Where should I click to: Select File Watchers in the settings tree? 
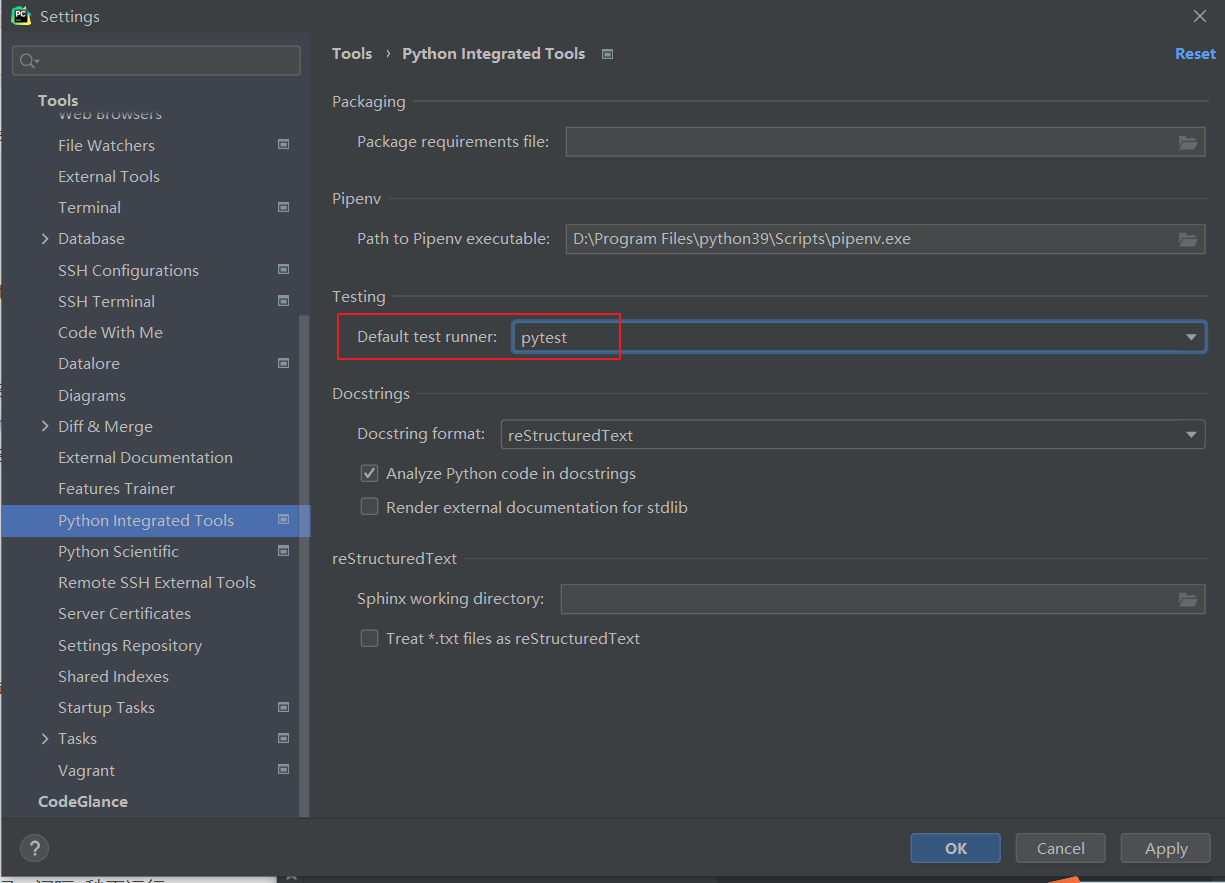(106, 145)
